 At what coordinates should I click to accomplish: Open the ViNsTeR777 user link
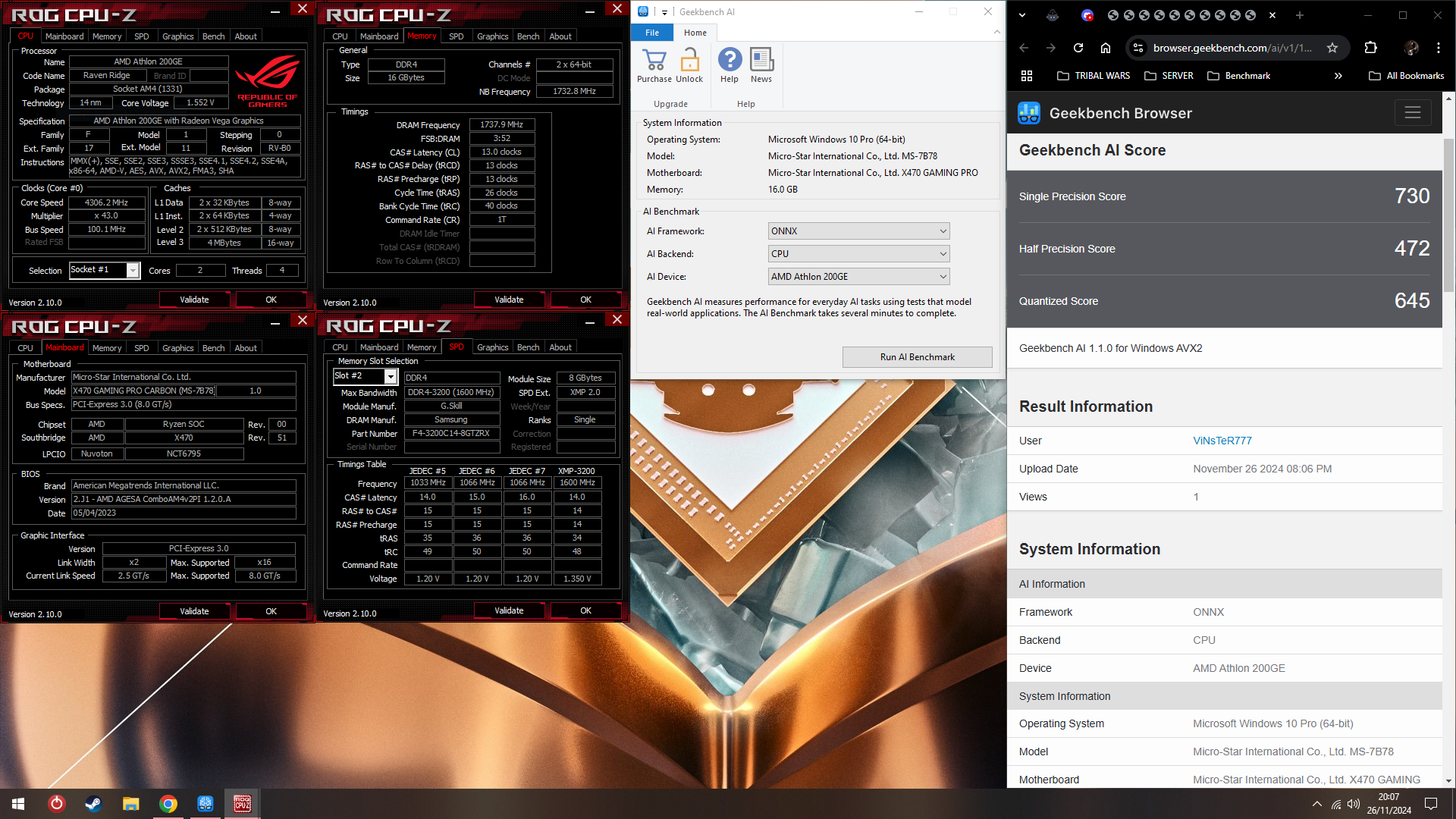[x=1222, y=441]
